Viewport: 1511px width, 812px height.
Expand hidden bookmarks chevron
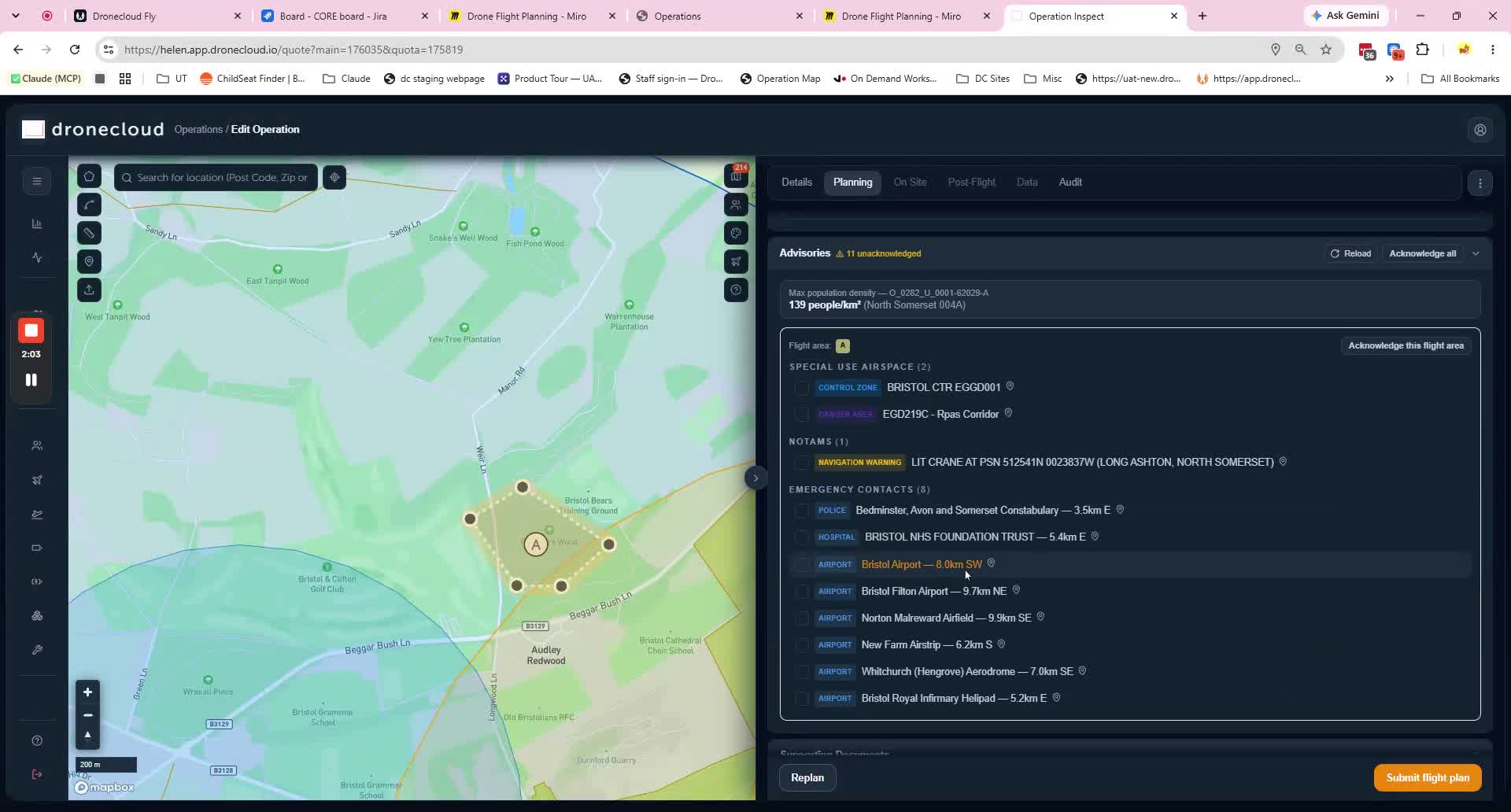[x=1389, y=79]
